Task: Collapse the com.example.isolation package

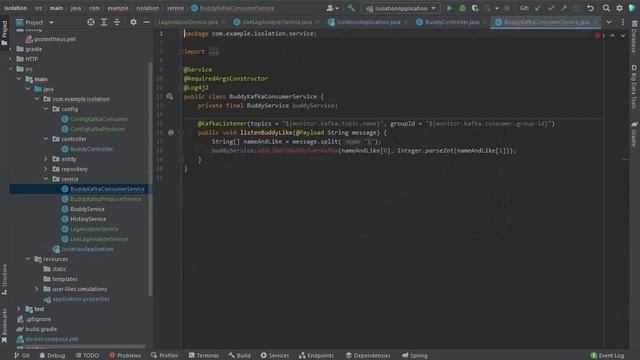Action: point(37,99)
